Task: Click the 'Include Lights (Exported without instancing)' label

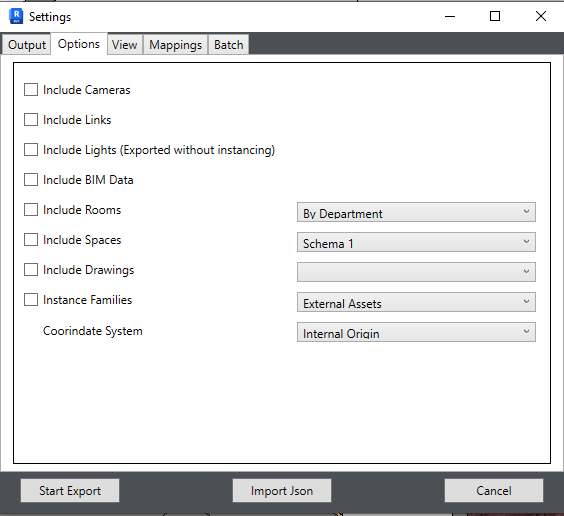Action: [159, 150]
